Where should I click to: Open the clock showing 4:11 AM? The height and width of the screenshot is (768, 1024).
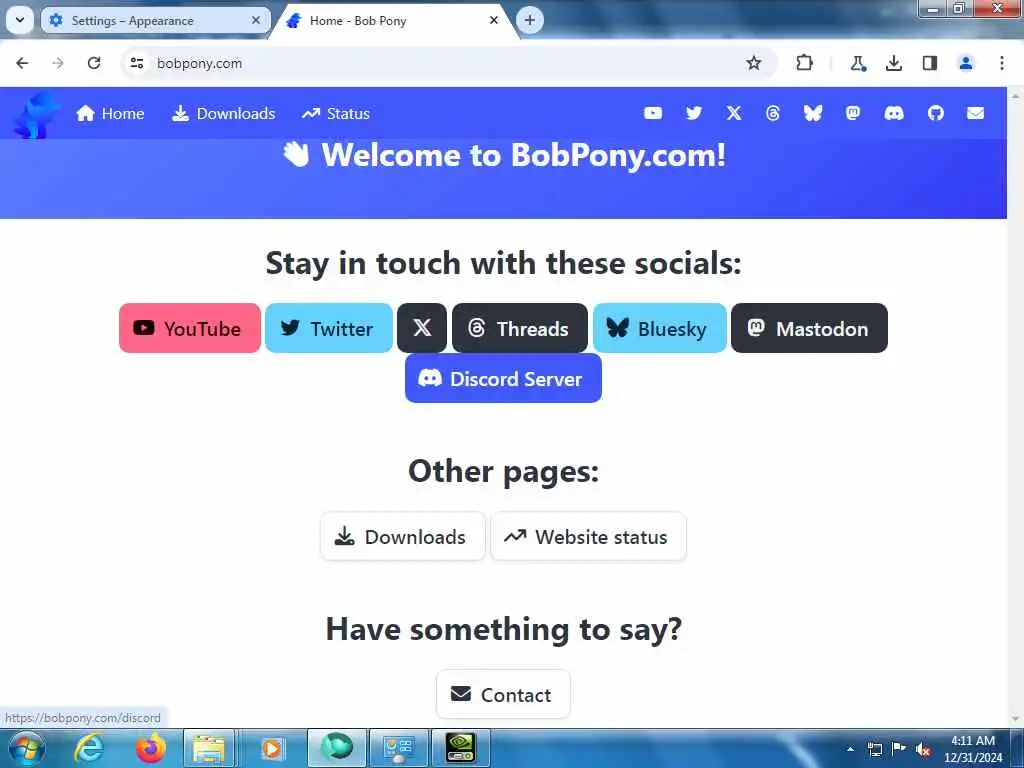click(x=973, y=749)
